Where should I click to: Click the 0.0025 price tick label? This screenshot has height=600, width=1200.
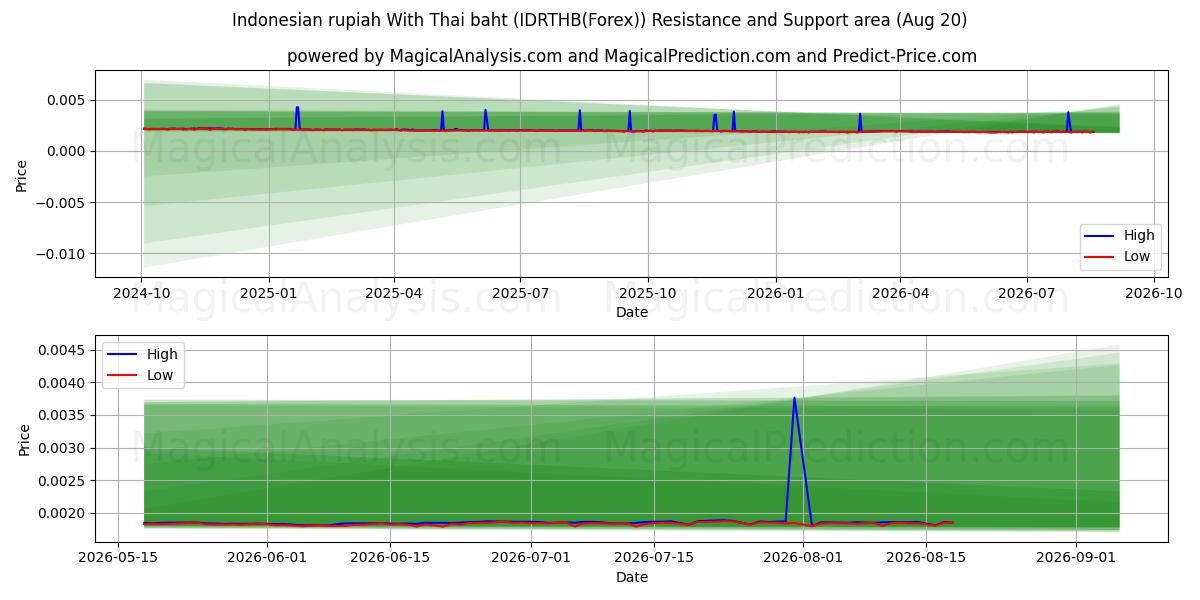(64, 481)
